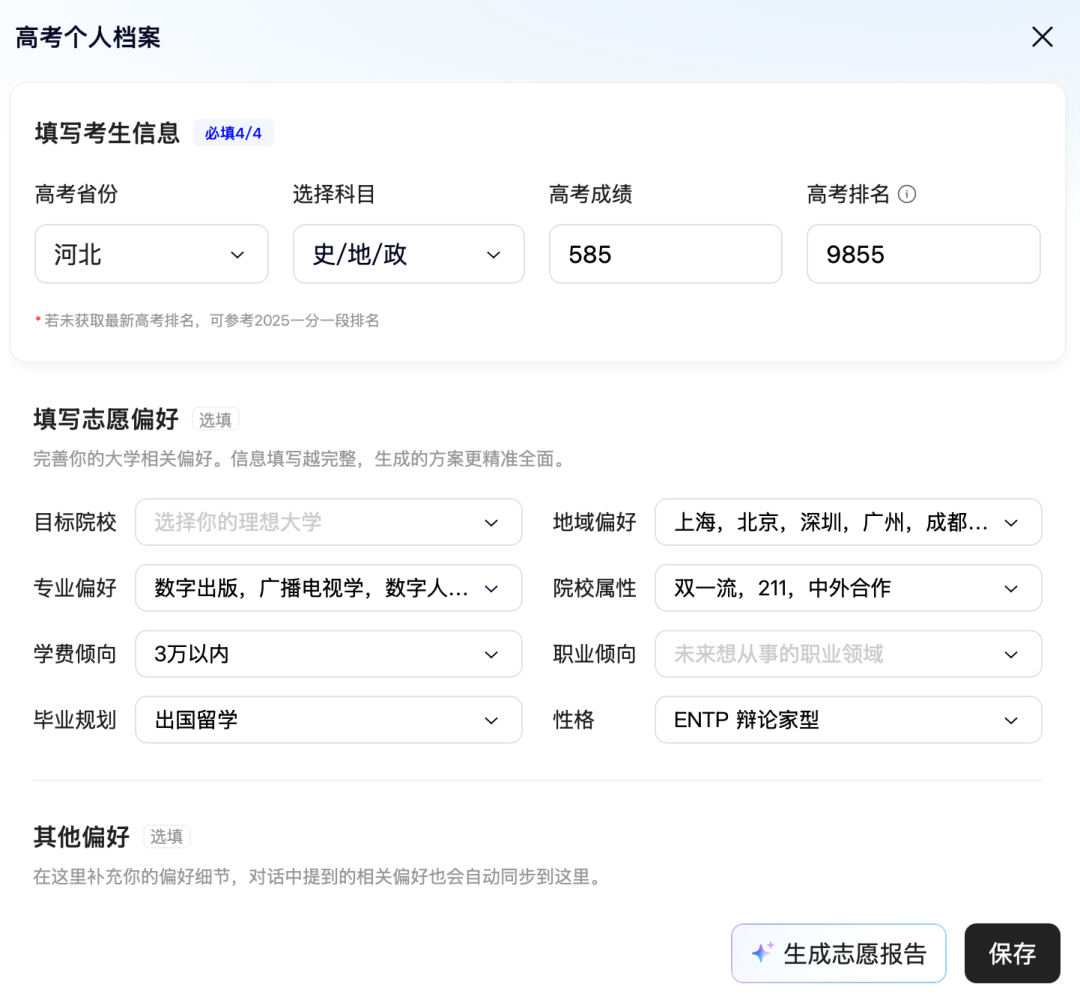Viewport: 1080px width, 999px height.
Task: Click the 选择科目 label
Action: coord(334,194)
